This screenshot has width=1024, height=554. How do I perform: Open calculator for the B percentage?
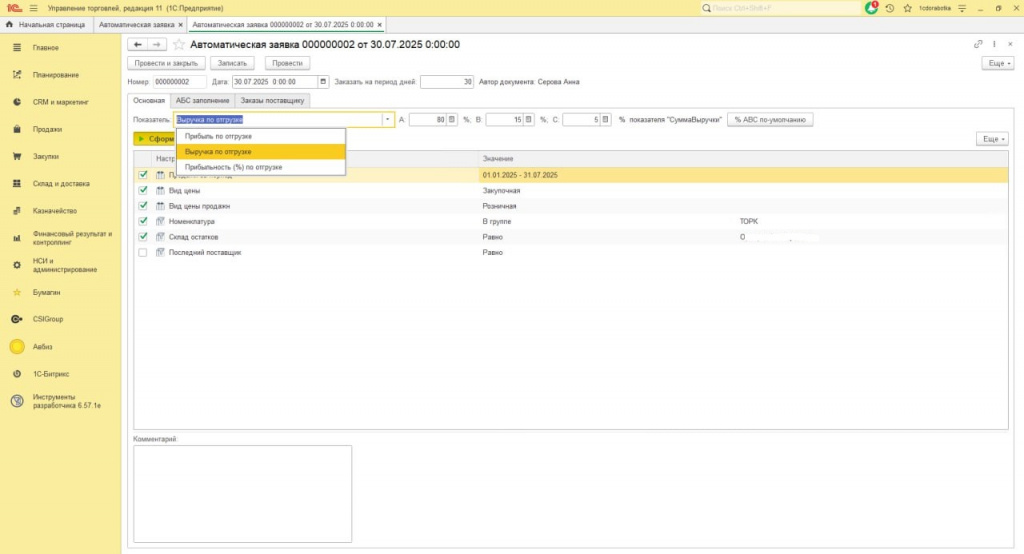point(528,120)
